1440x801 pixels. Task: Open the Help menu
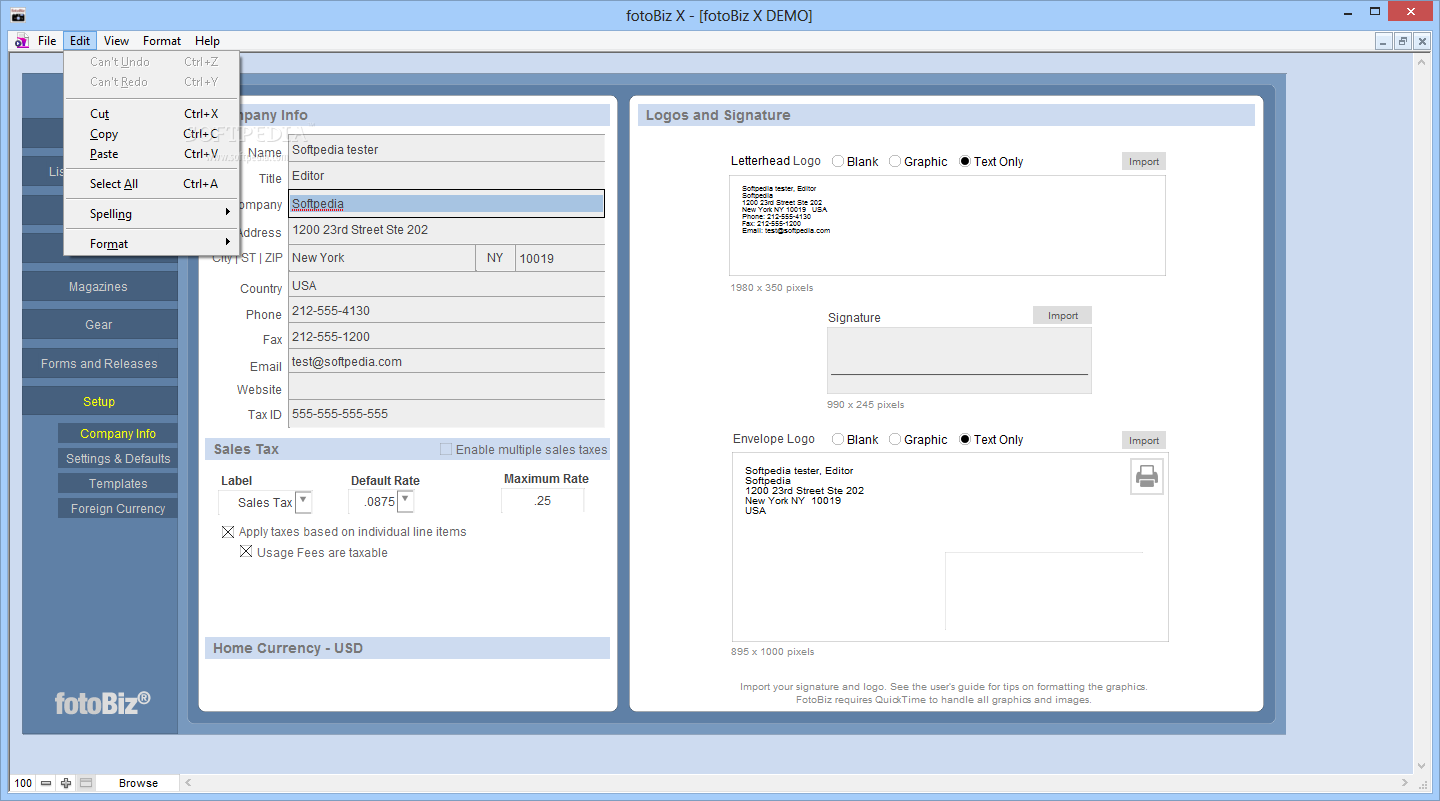(207, 41)
